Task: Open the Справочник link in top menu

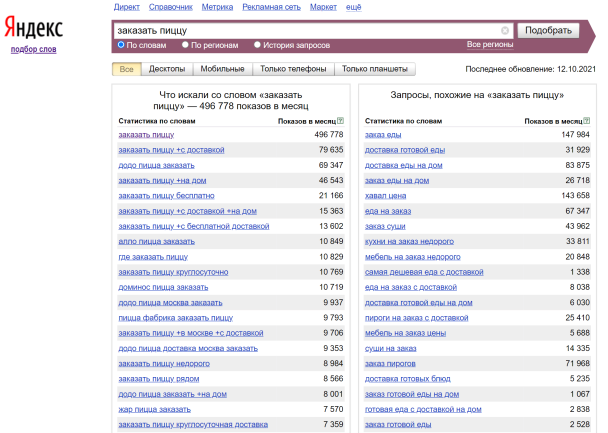Action: [171, 7]
